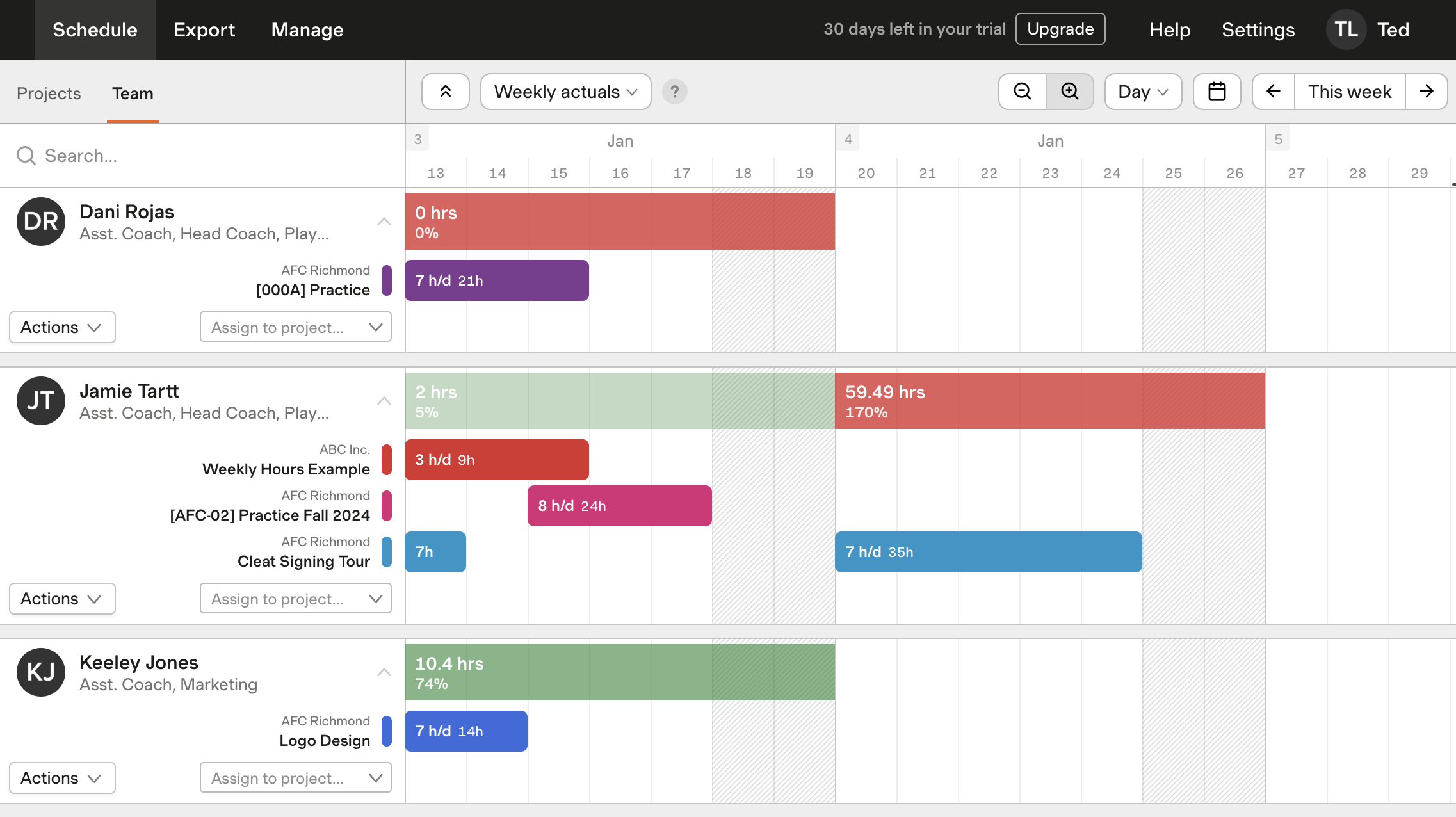Image resolution: width=1456 pixels, height=817 pixels.
Task: Click red swatch for Weekly Hours Example
Action: [387, 460]
